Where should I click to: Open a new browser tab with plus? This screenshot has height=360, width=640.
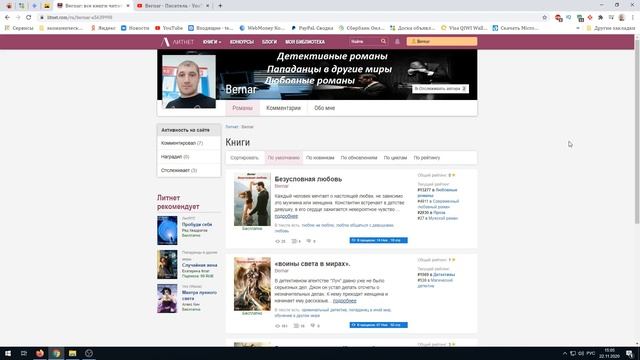(x=220, y=6)
